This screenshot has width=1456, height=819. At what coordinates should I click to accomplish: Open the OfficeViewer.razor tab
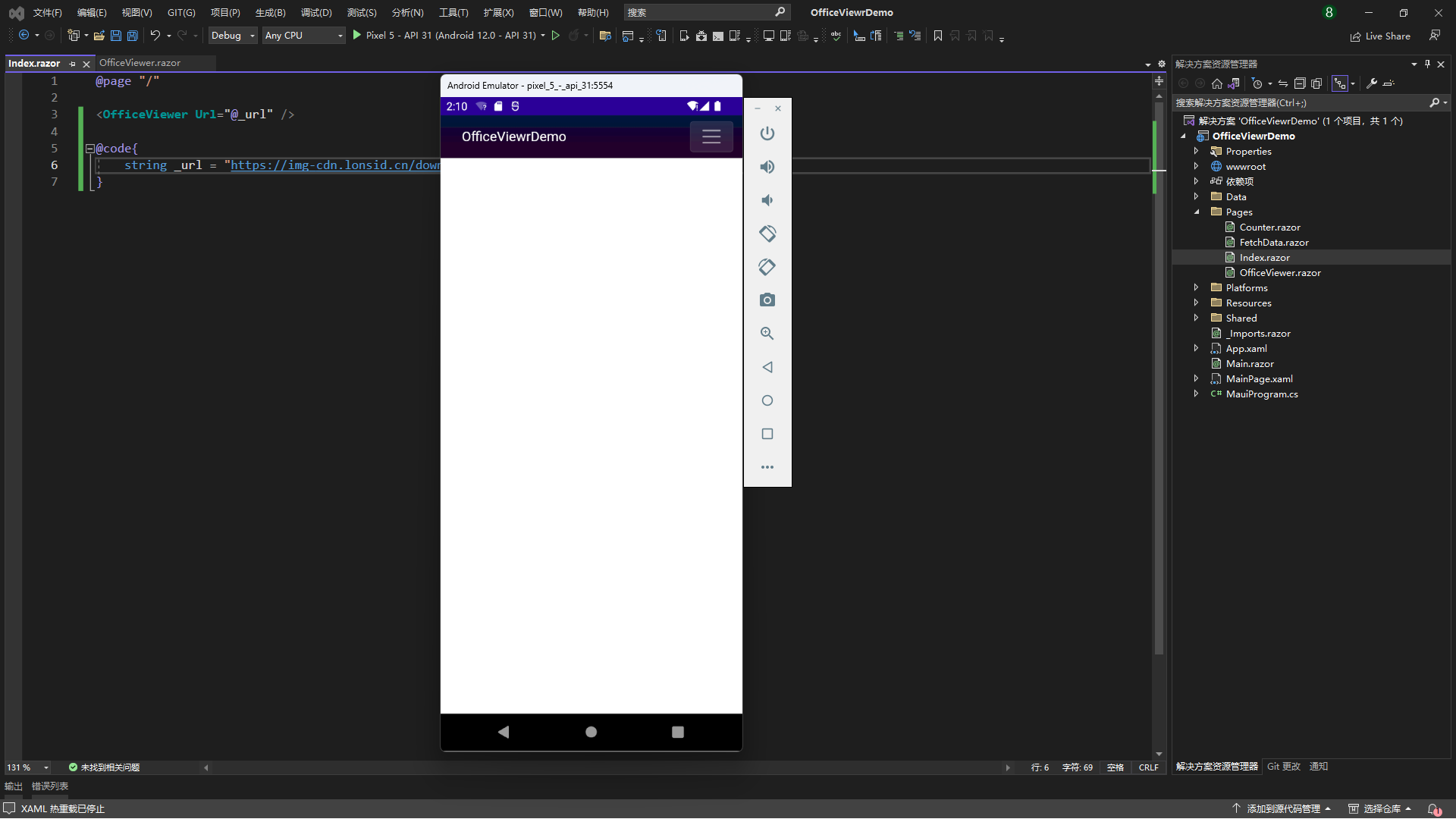click(139, 63)
